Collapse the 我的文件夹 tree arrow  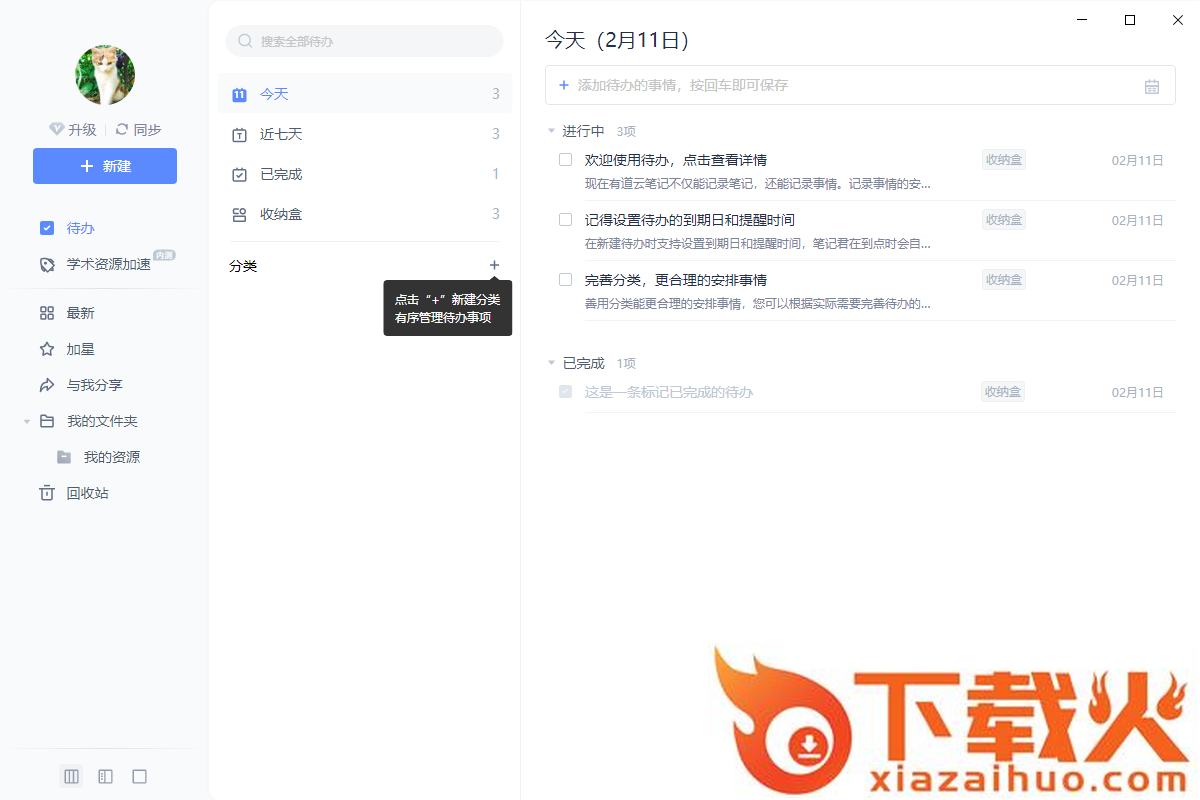(x=27, y=422)
